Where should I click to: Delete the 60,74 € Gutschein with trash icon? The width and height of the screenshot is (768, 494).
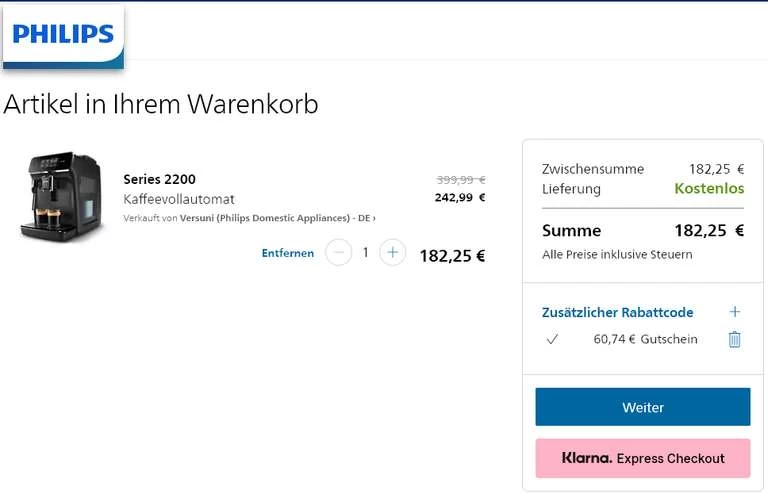[734, 339]
